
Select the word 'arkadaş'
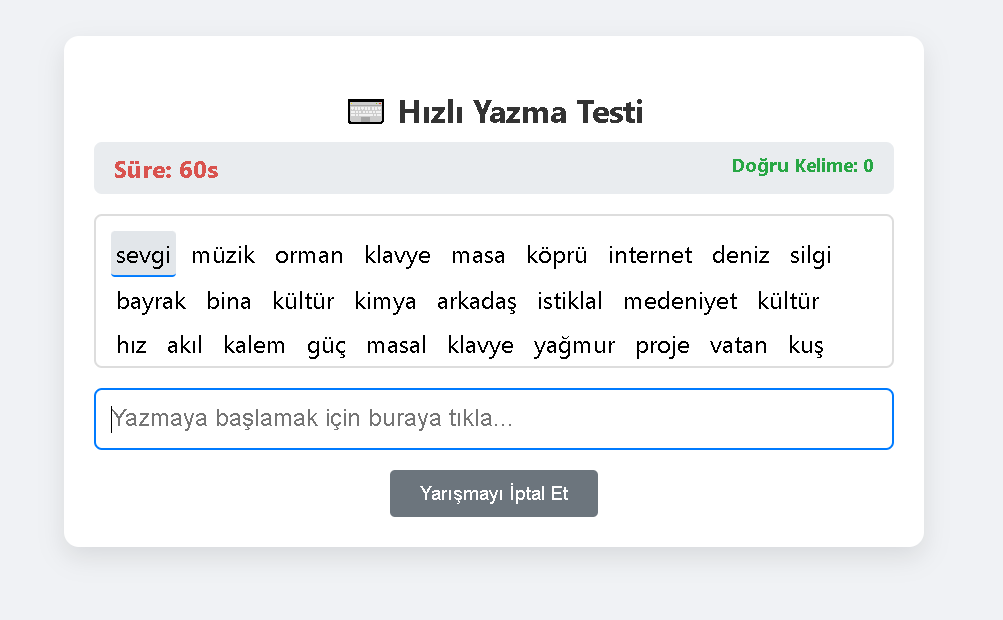click(476, 301)
